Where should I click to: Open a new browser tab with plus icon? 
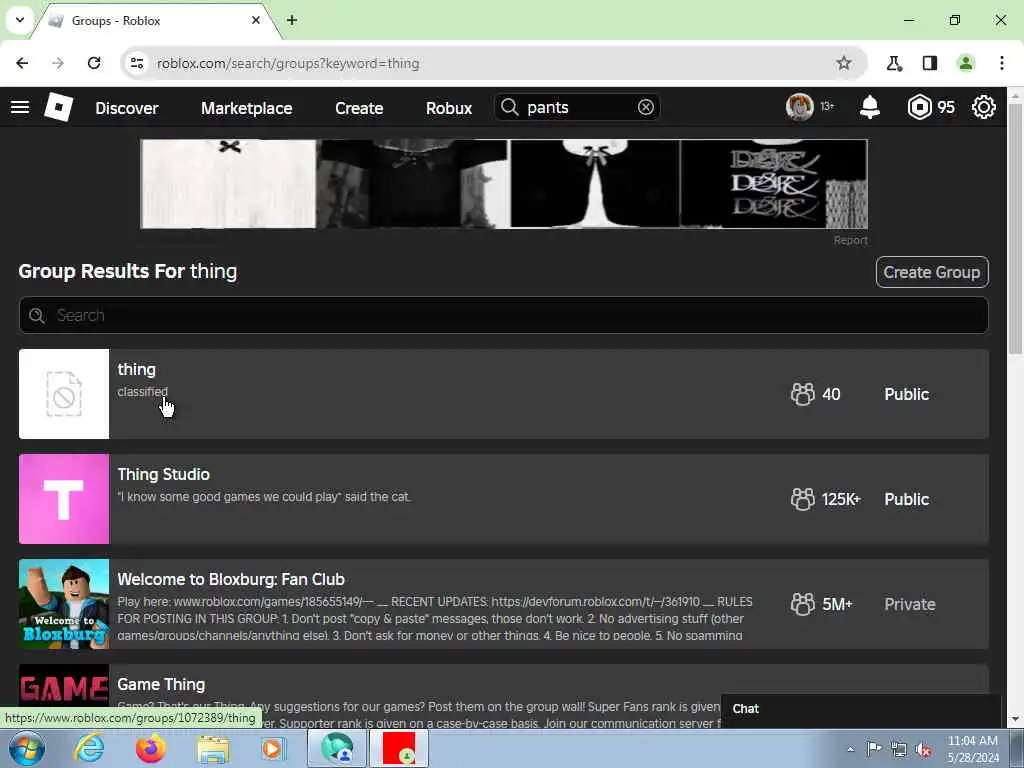pos(292,20)
